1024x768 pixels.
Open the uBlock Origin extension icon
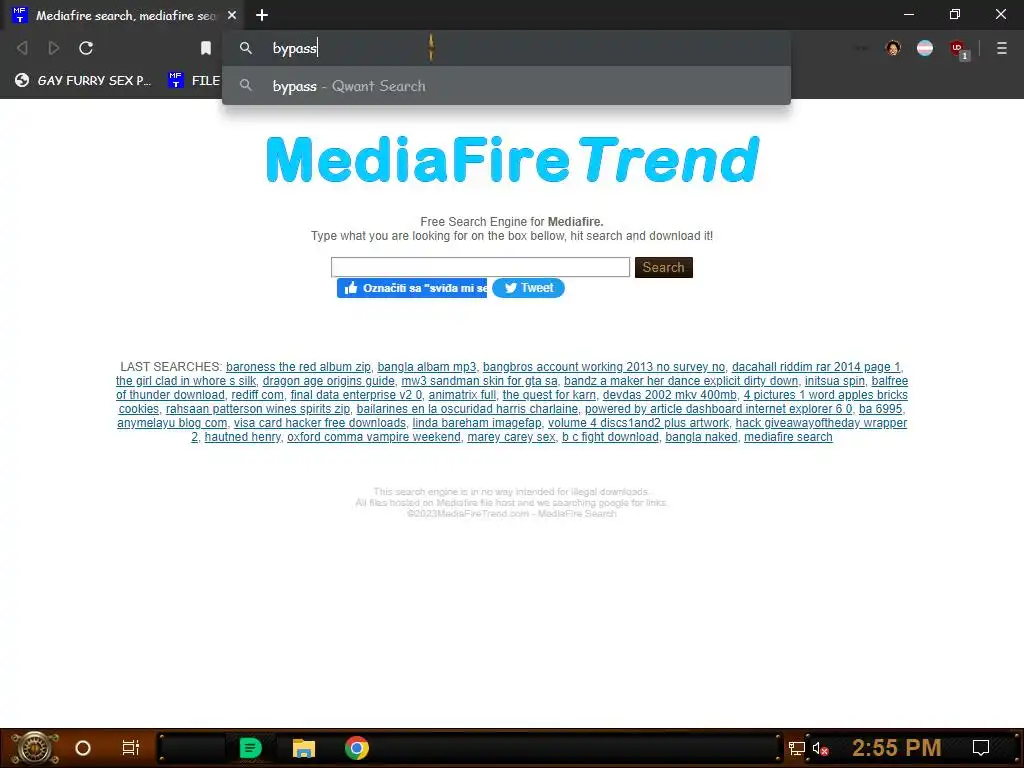(958, 49)
